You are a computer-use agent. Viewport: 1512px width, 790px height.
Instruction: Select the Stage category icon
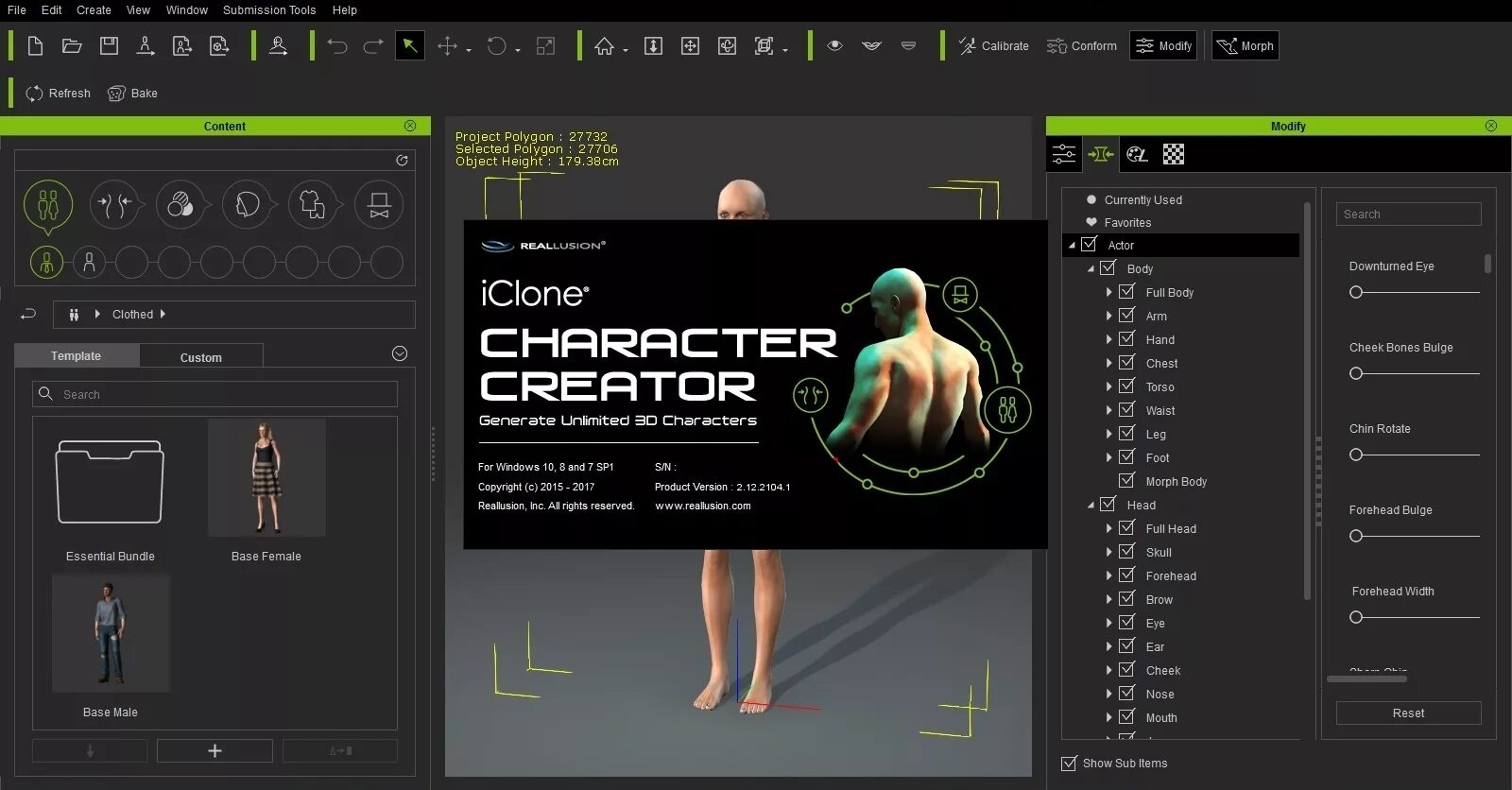pos(379,205)
